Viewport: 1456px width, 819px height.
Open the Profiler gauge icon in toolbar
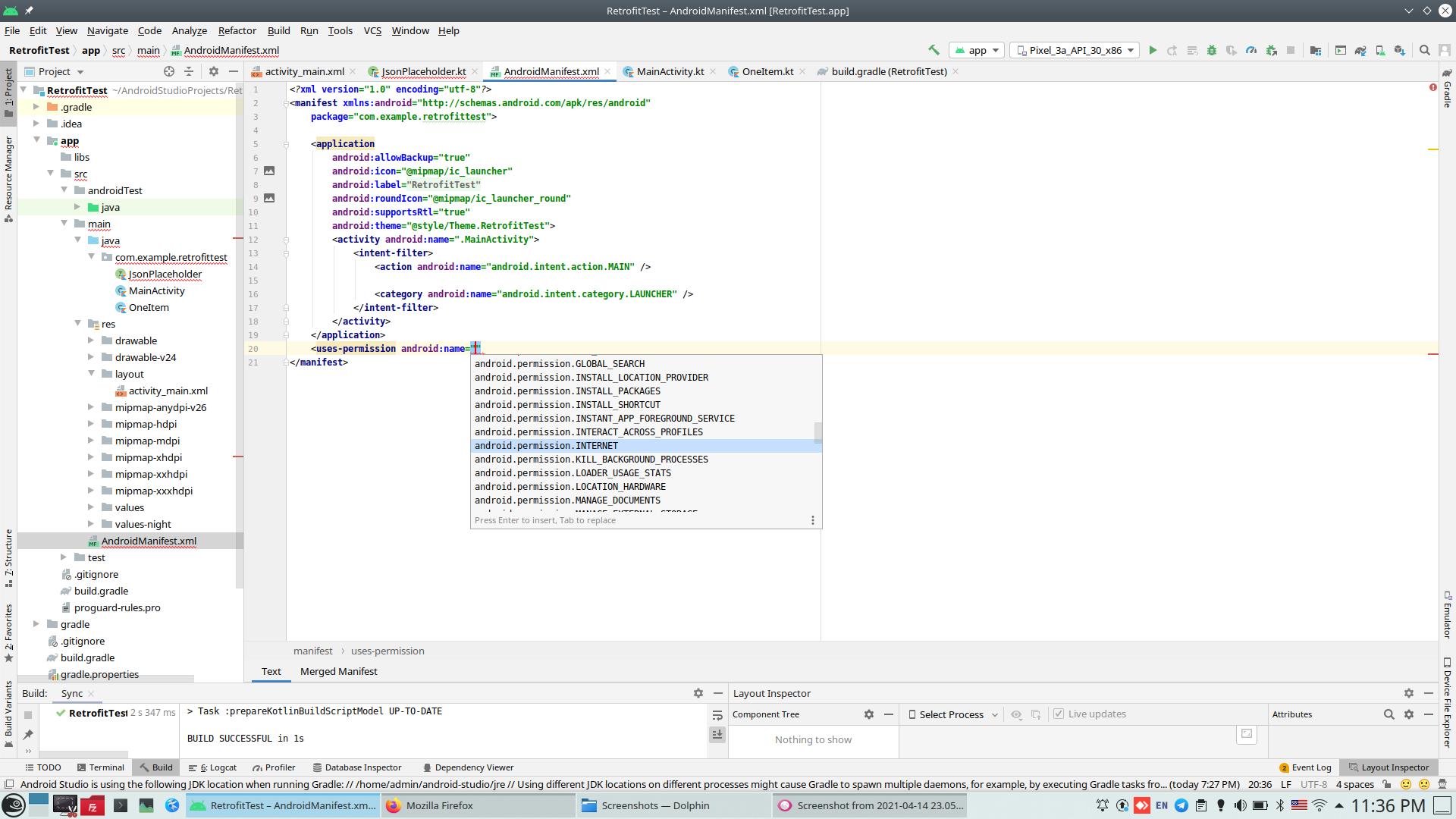tap(1251, 50)
